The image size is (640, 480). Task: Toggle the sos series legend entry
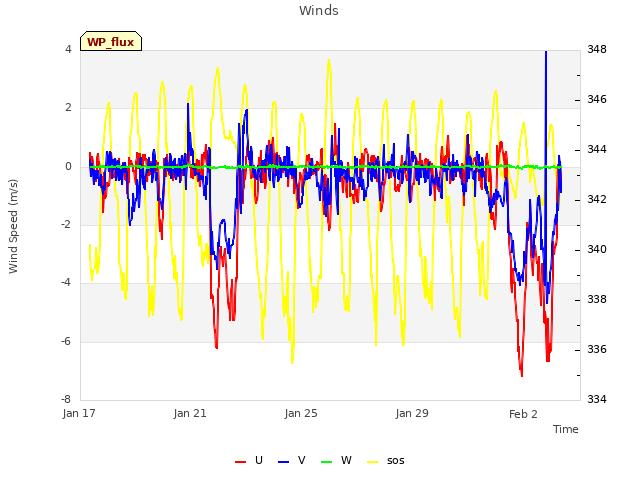386,460
